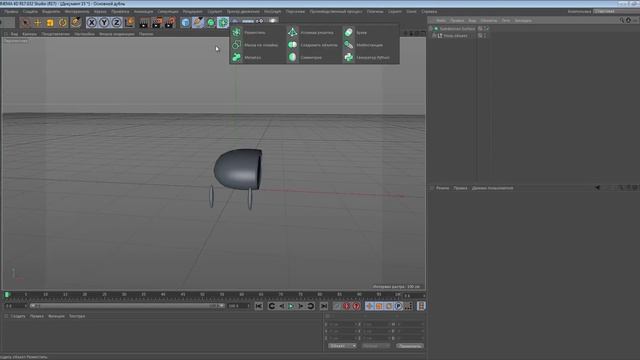
Task: Toggle the Y axis lock
Action: point(104,22)
